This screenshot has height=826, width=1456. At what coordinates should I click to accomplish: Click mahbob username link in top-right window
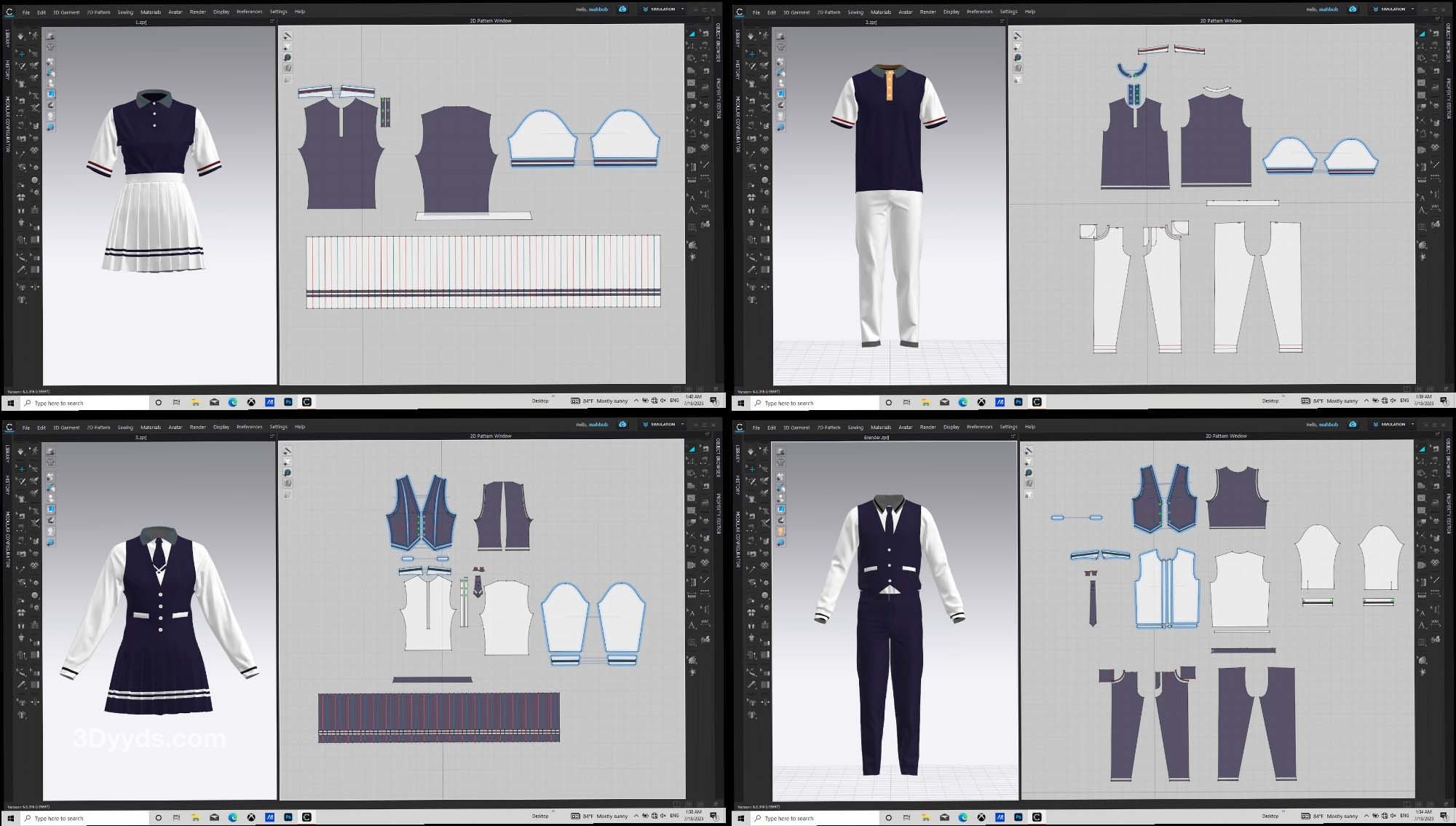(x=1329, y=9)
